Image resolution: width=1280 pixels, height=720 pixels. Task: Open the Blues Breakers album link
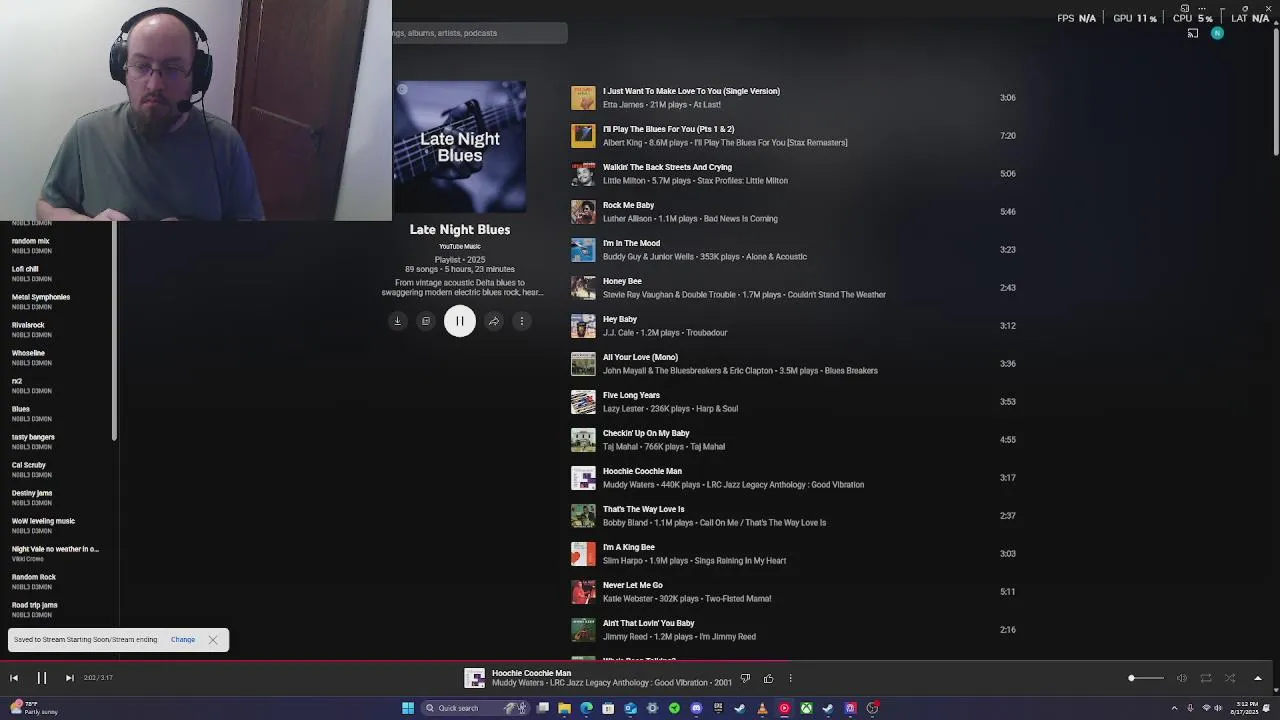click(851, 371)
